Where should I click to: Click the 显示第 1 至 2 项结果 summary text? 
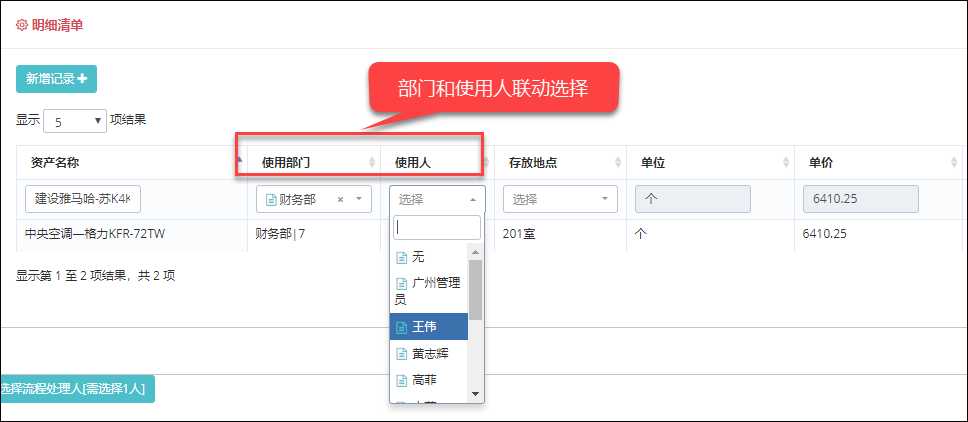click(96, 276)
